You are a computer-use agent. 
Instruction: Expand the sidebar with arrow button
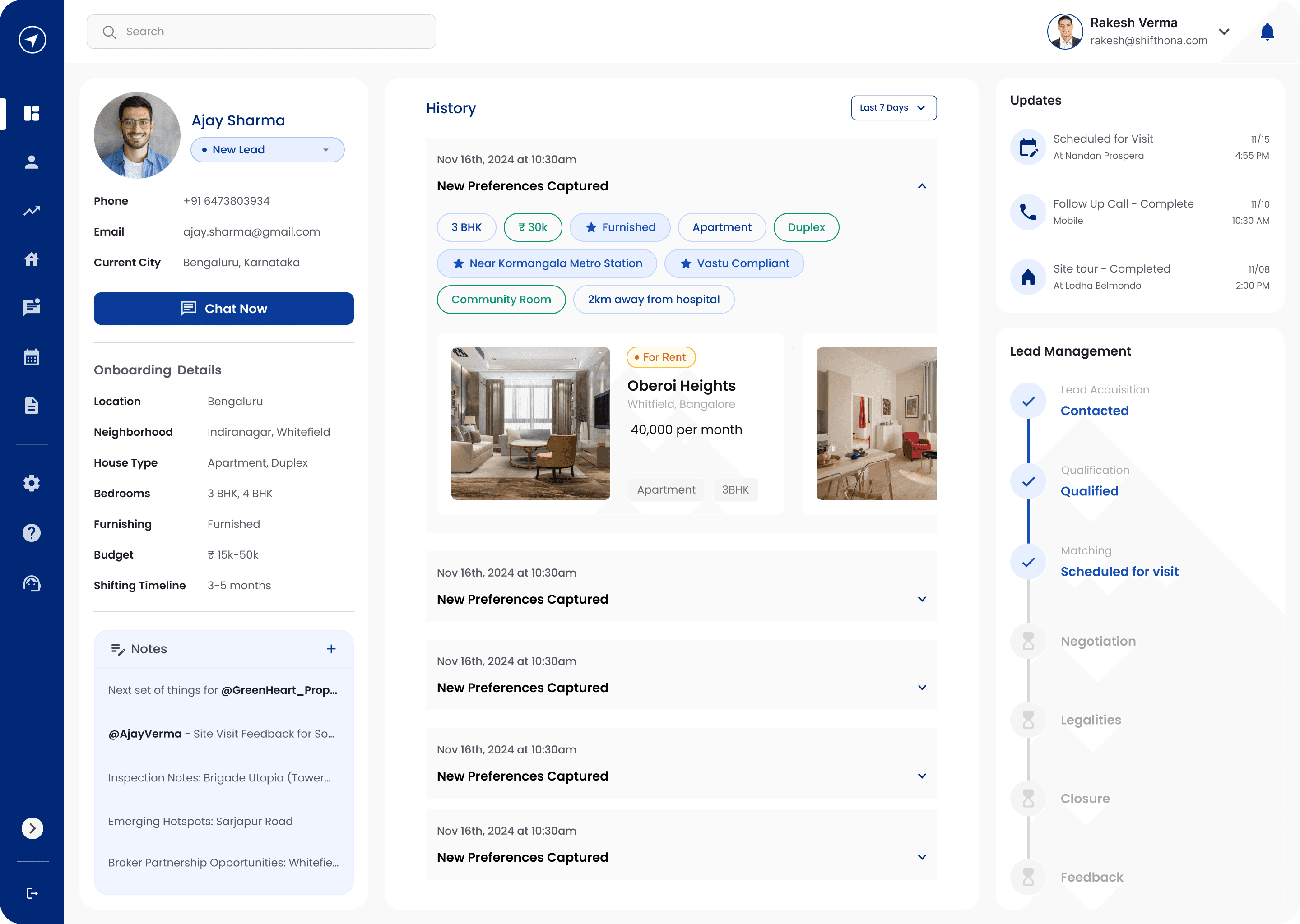32,828
